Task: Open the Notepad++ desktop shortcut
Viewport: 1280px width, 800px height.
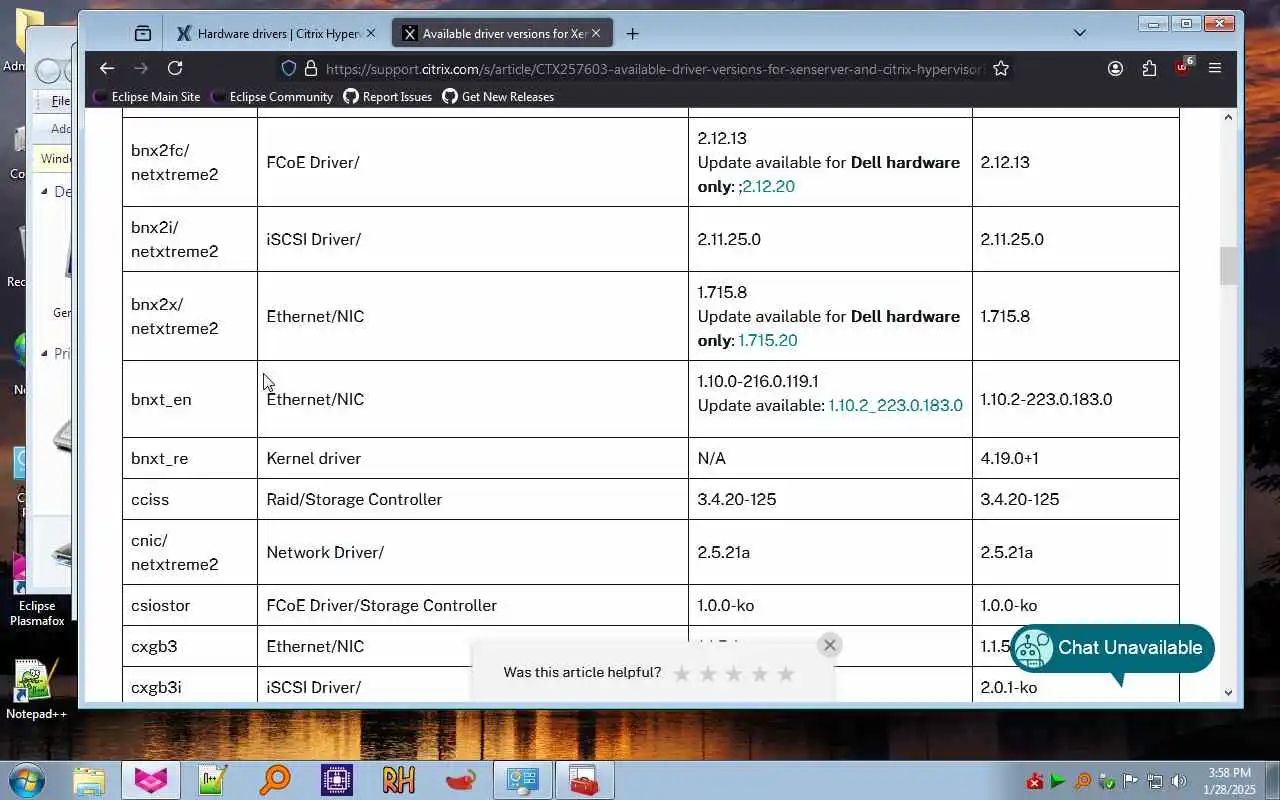Action: [x=36, y=690]
